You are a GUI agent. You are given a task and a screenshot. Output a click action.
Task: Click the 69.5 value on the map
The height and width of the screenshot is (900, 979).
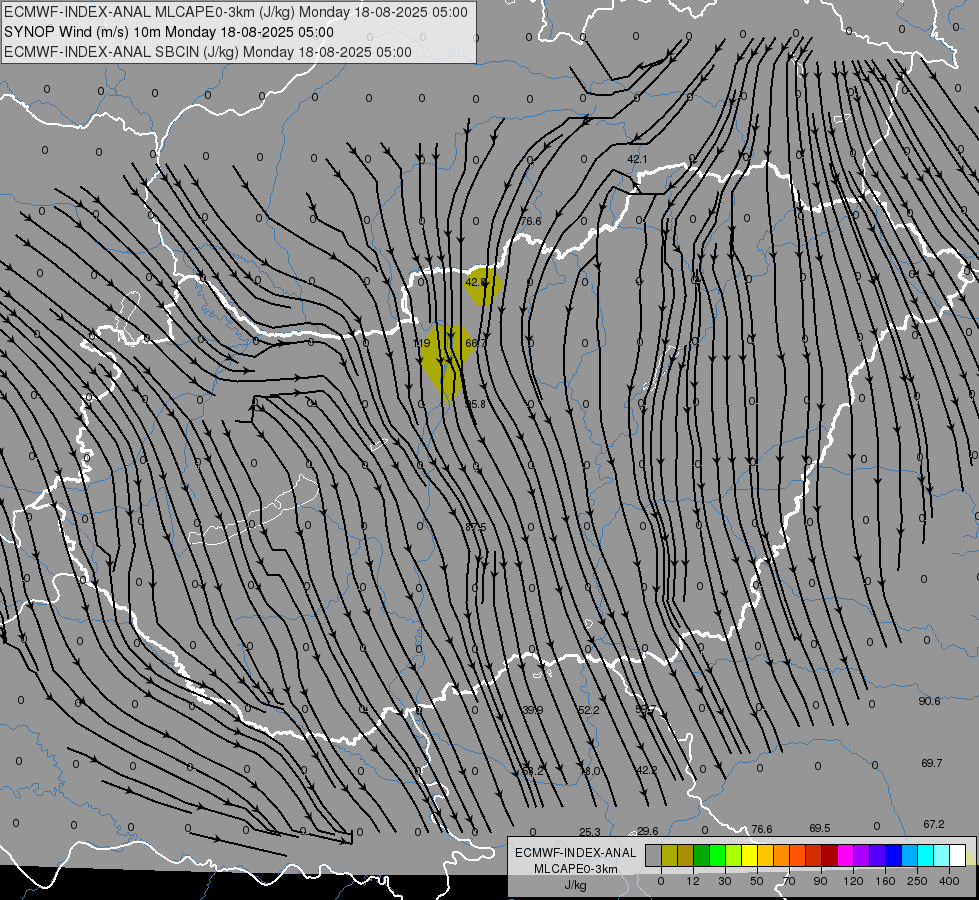click(820, 828)
